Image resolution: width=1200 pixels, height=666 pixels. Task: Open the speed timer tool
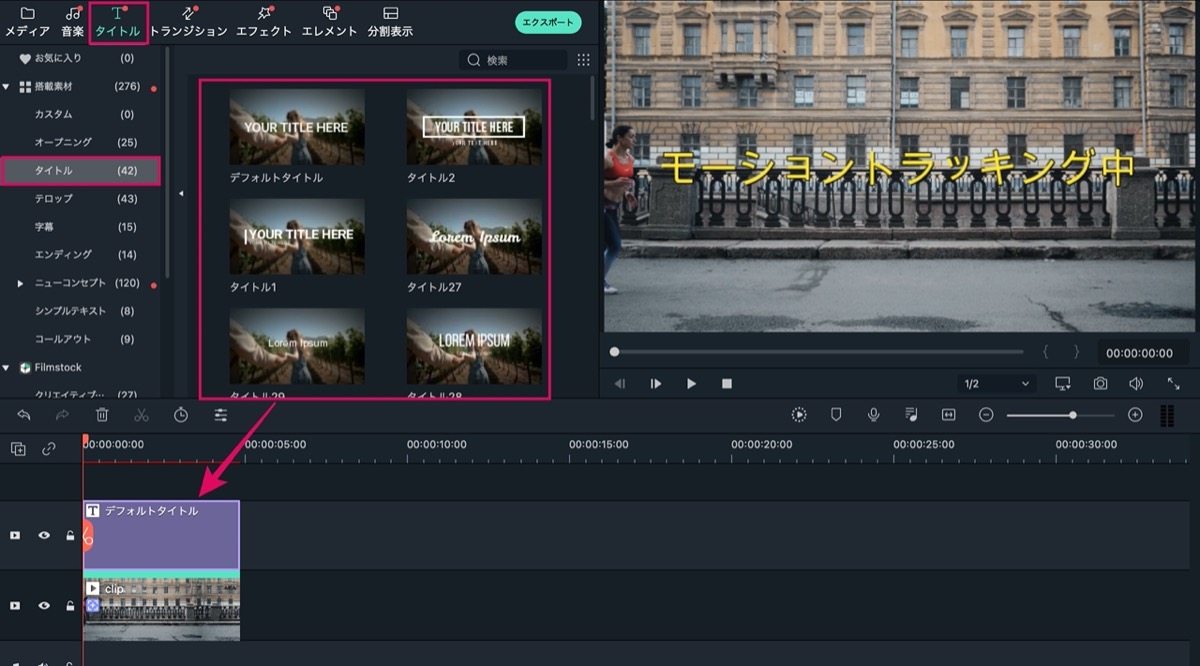181,415
